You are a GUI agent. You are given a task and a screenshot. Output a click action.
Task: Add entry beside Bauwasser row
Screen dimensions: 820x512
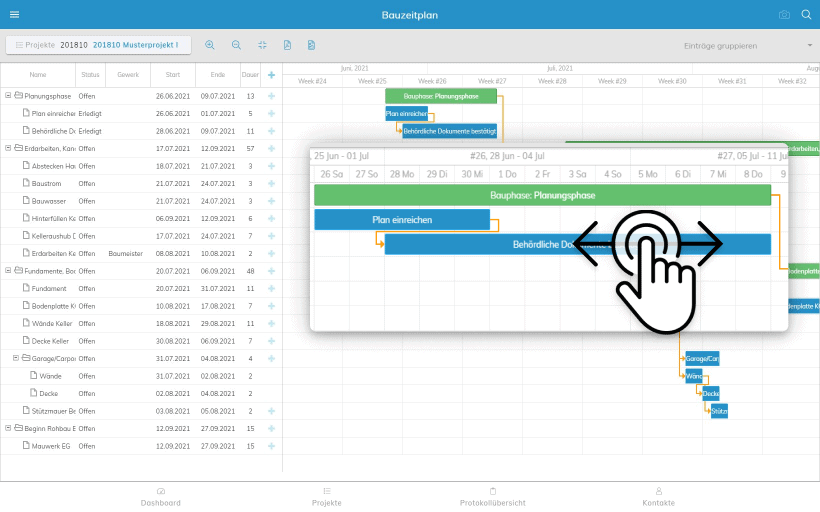[271, 201]
